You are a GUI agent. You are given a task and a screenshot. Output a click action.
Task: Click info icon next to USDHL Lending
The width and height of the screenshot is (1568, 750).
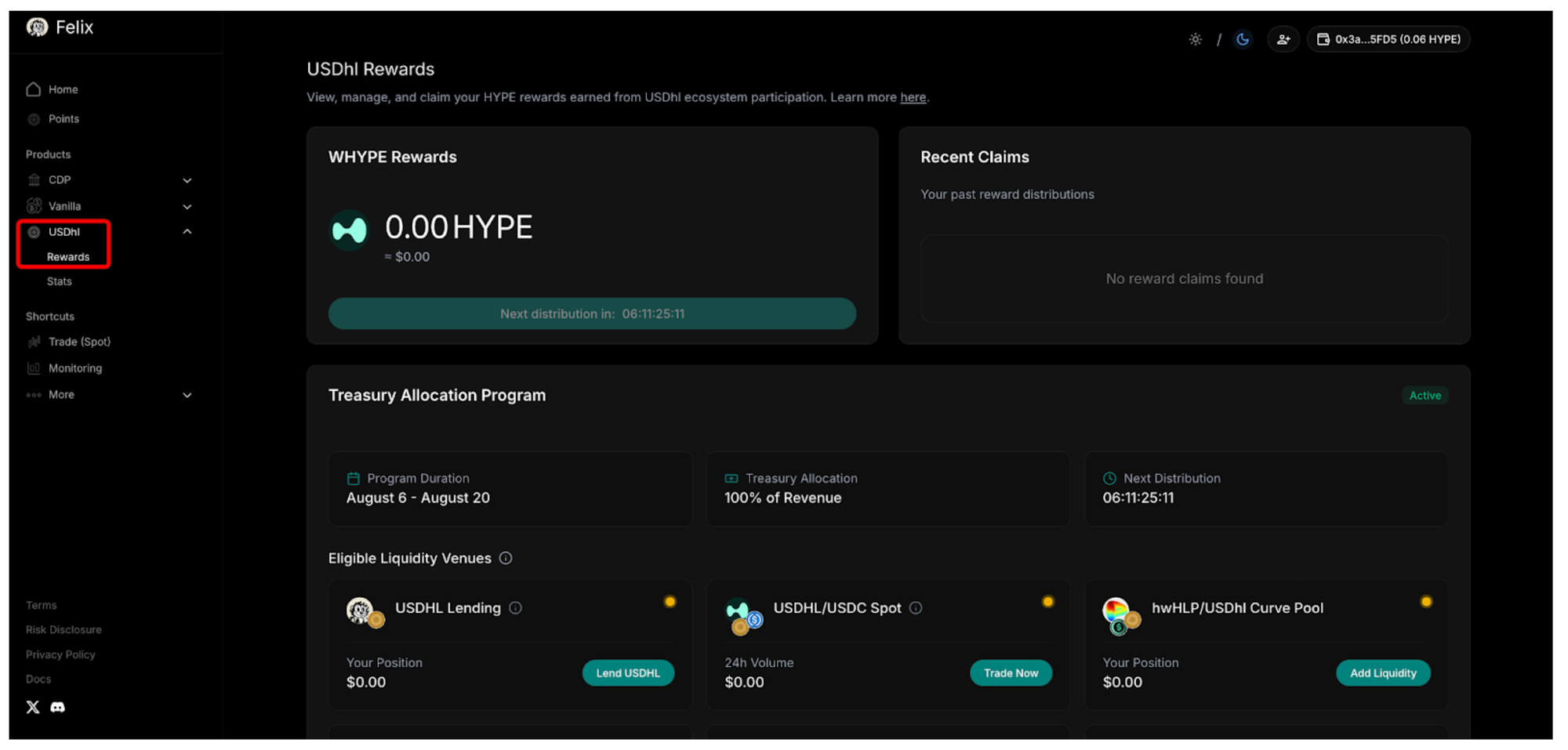pos(515,608)
